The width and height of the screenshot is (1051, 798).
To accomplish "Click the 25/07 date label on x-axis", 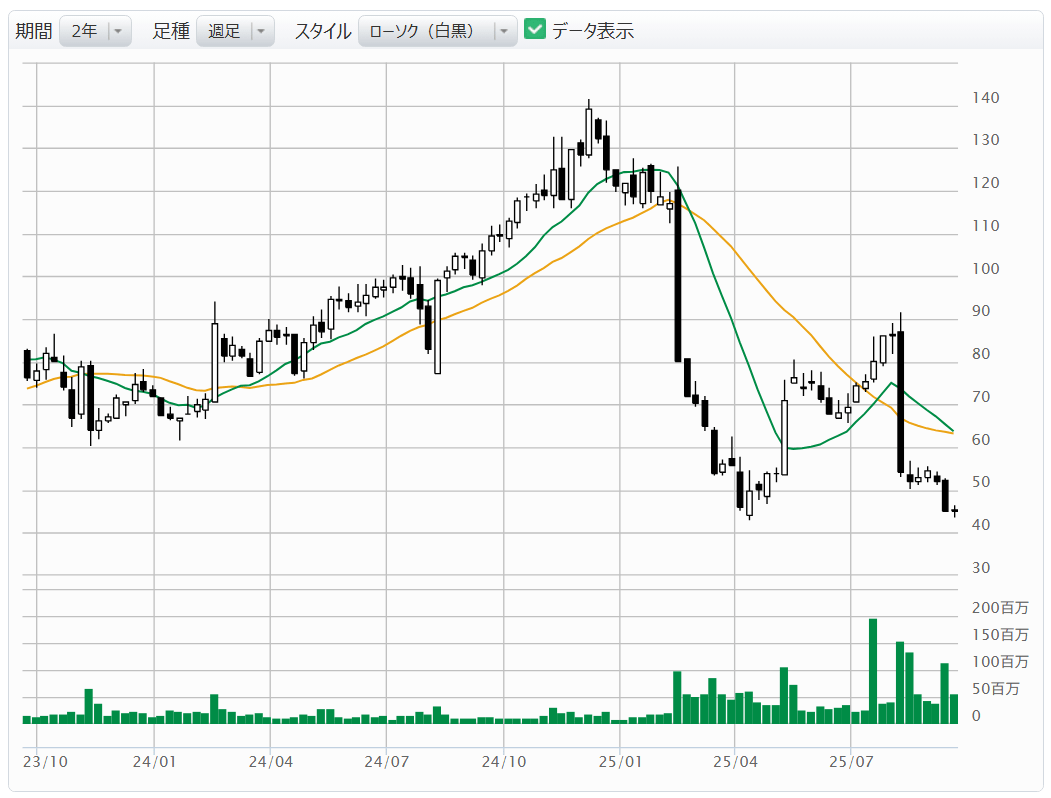I will (850, 761).
